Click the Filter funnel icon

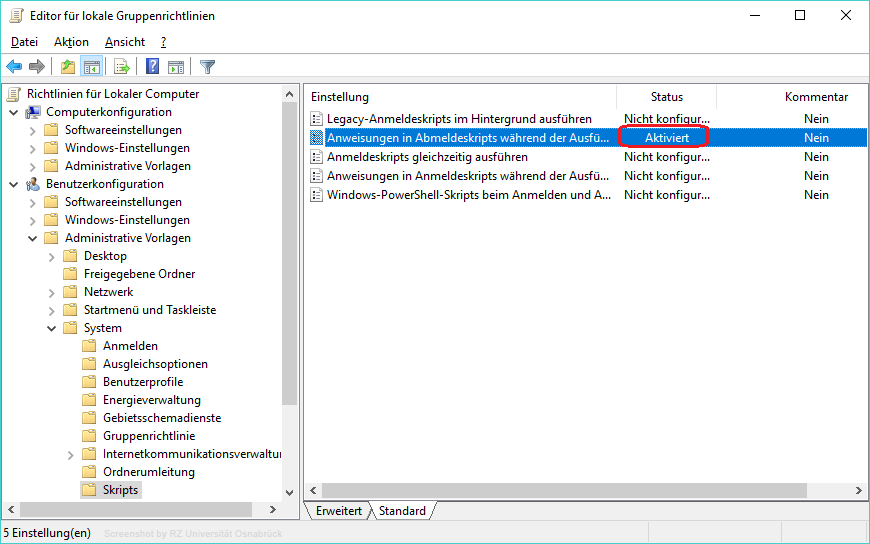207,67
